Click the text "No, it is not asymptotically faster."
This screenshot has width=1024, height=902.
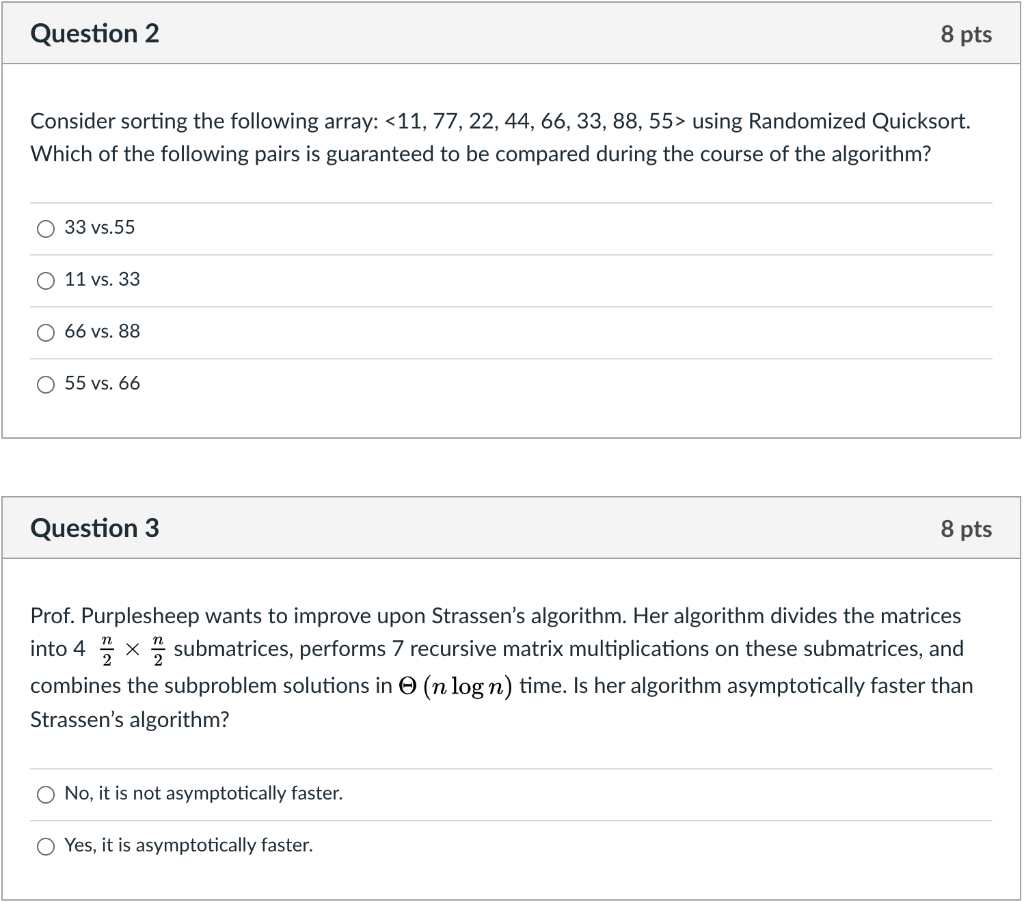(203, 793)
